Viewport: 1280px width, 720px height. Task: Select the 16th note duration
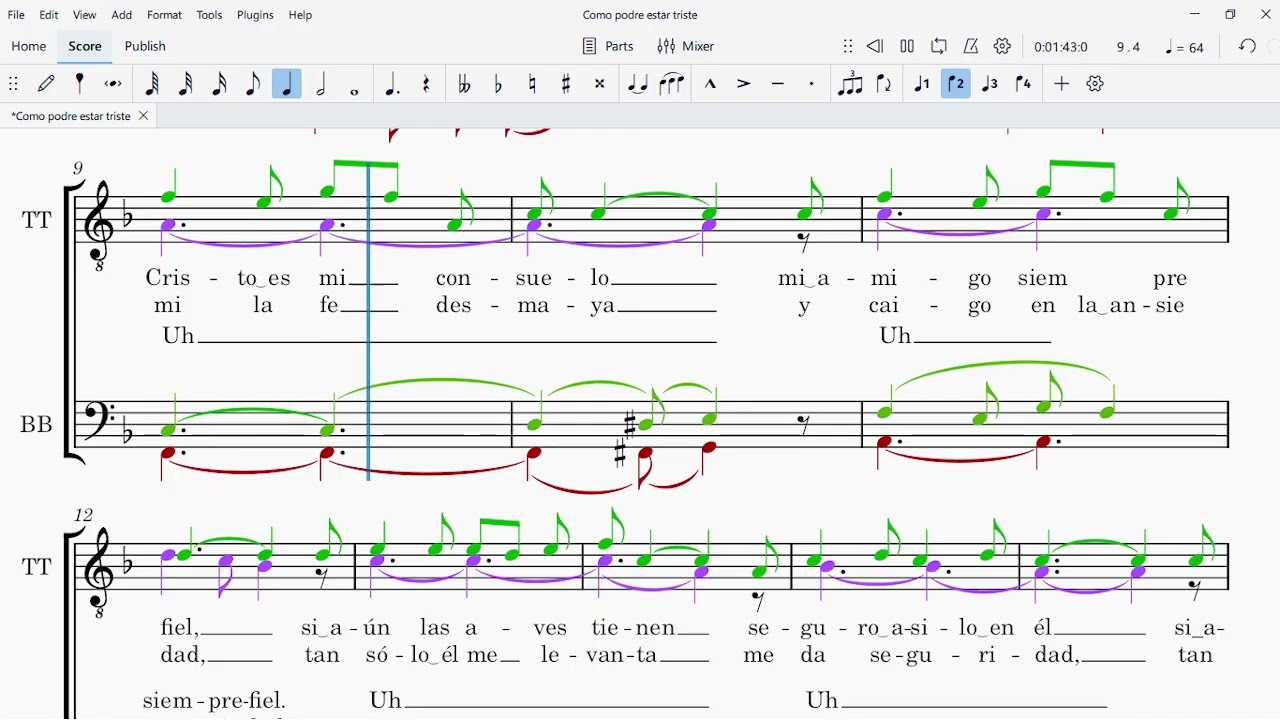[x=220, y=85]
